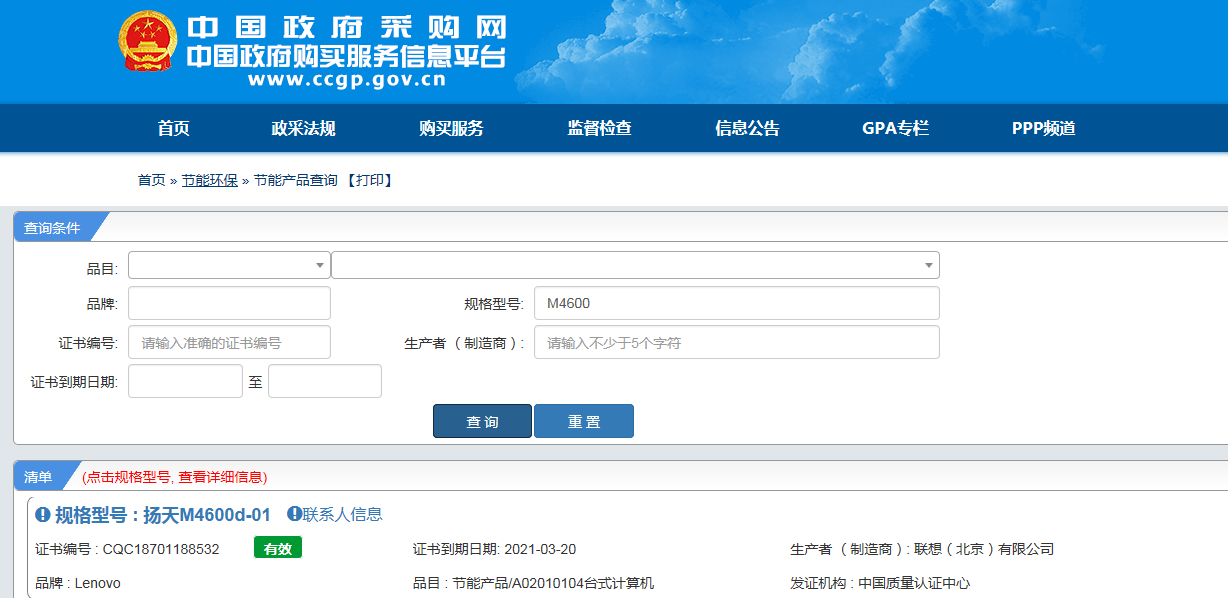Open the 政采法规 navigation tab
The image size is (1228, 598).
(303, 128)
